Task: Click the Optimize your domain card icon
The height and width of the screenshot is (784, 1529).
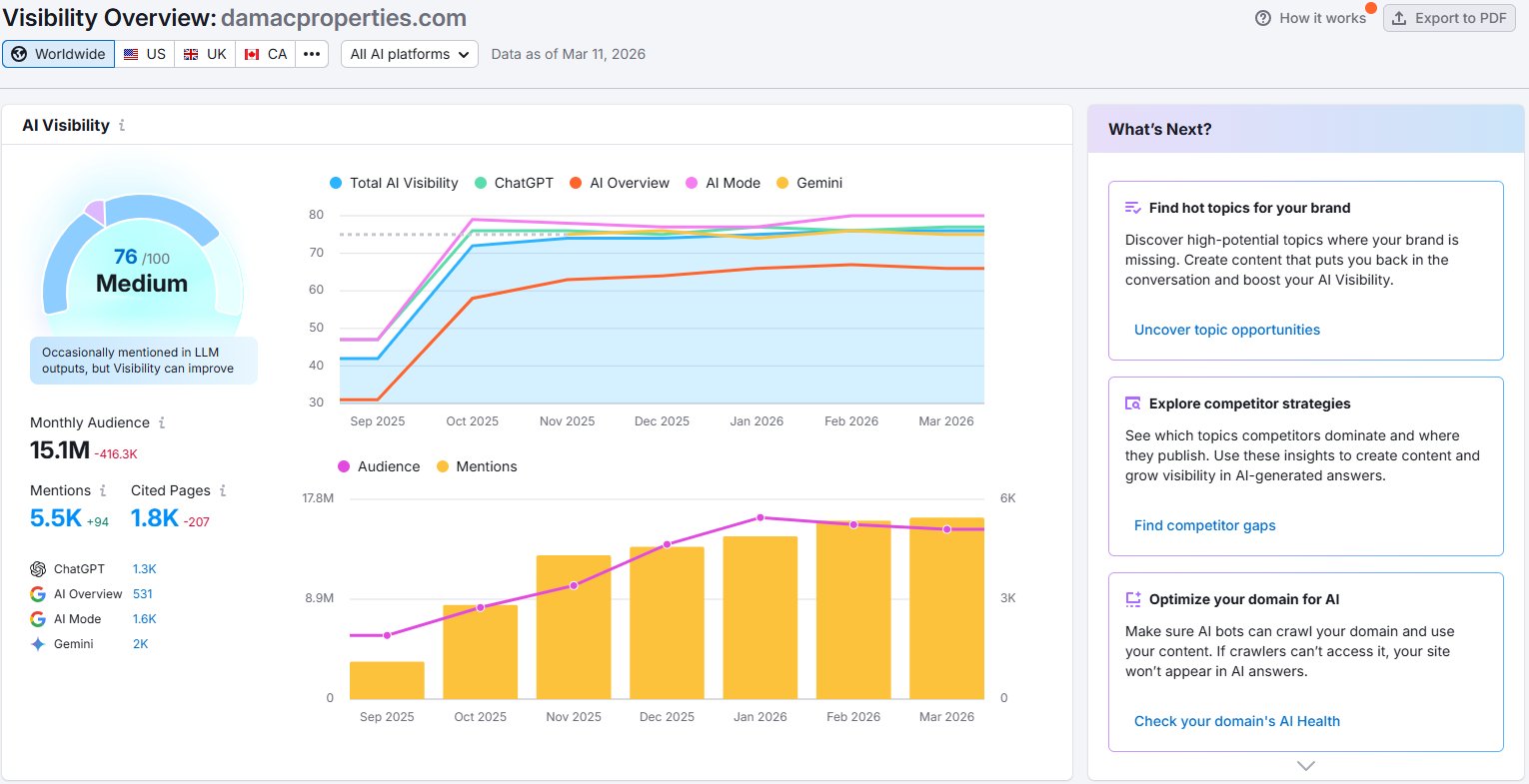Action: (x=1133, y=599)
